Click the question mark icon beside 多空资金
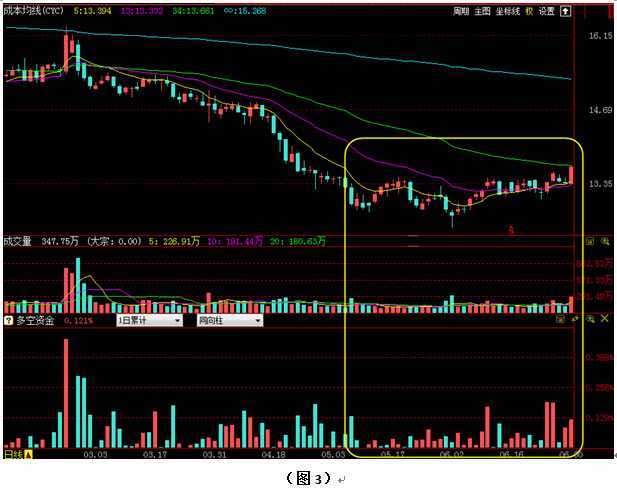This screenshot has width=617, height=499. coord(8,321)
